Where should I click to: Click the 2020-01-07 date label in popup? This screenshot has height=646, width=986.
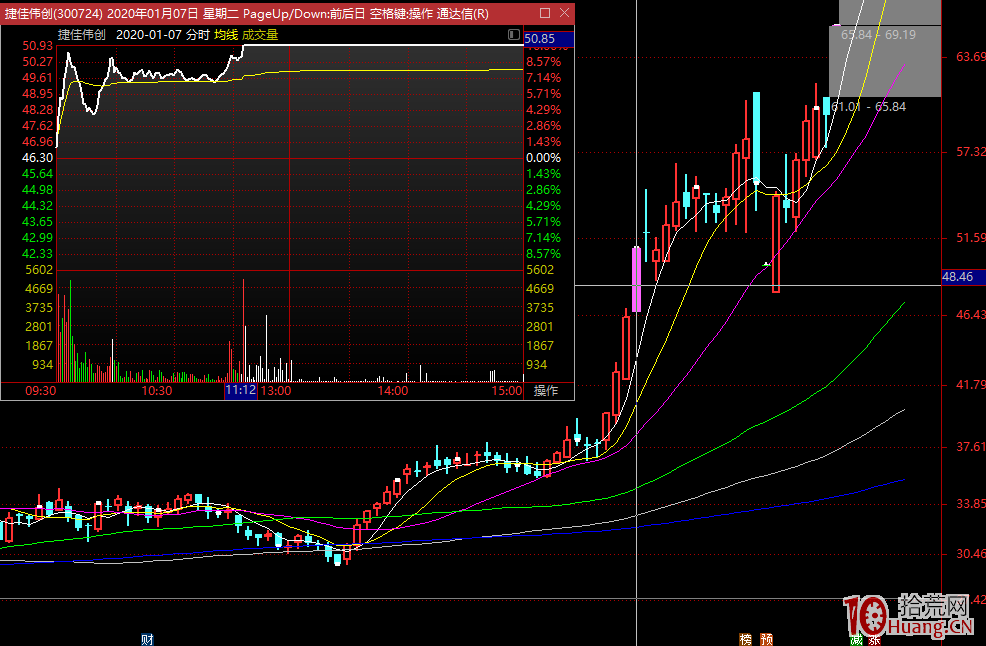pos(149,35)
